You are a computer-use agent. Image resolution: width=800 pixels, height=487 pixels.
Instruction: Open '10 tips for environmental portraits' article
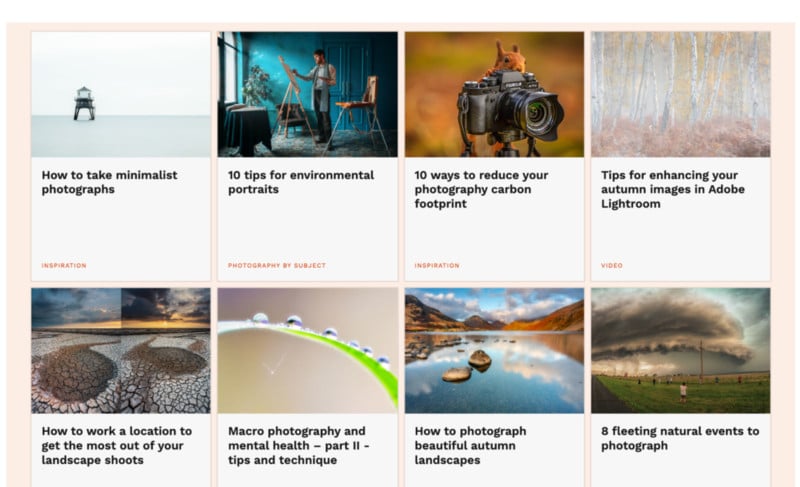click(x=301, y=182)
